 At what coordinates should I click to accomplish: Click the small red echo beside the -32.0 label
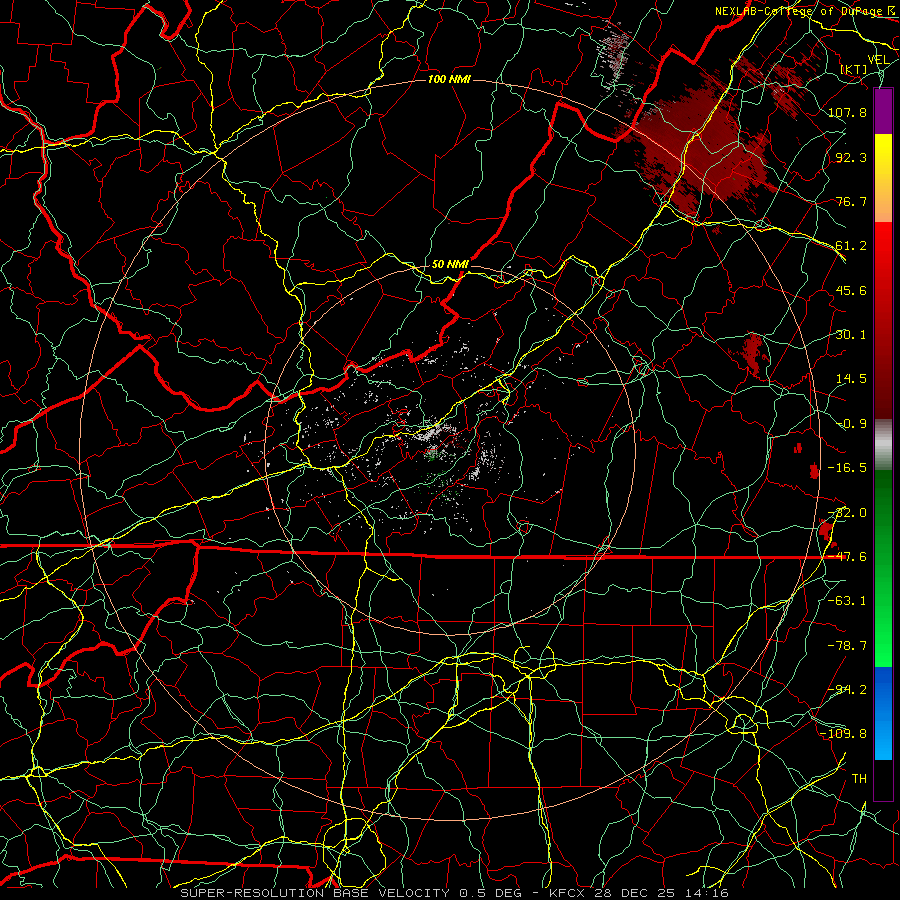pyautogui.click(x=825, y=529)
